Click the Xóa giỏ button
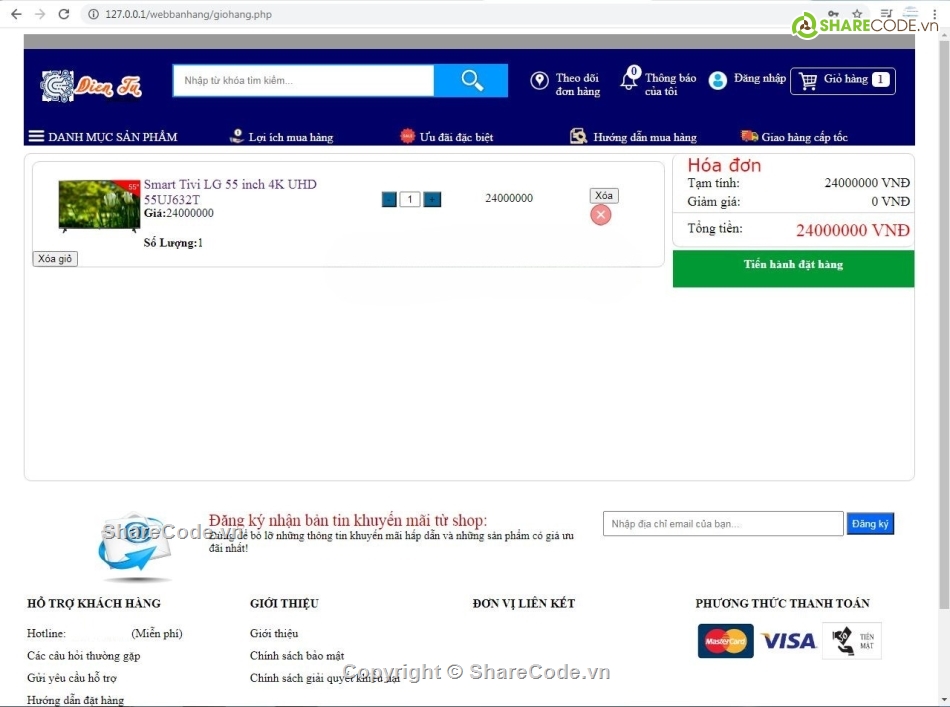This screenshot has width=950, height=707. [x=55, y=259]
